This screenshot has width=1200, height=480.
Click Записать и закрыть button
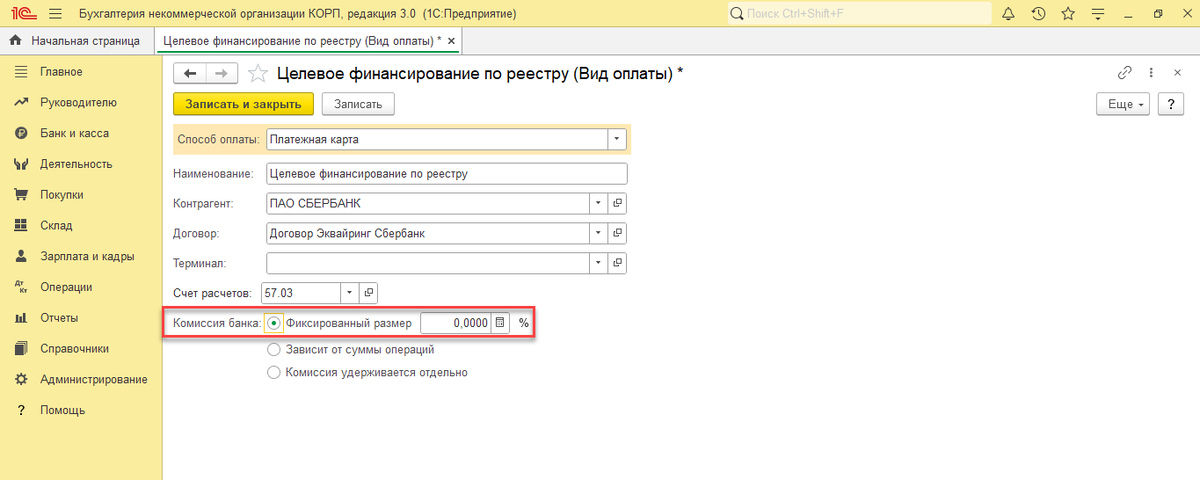click(244, 104)
